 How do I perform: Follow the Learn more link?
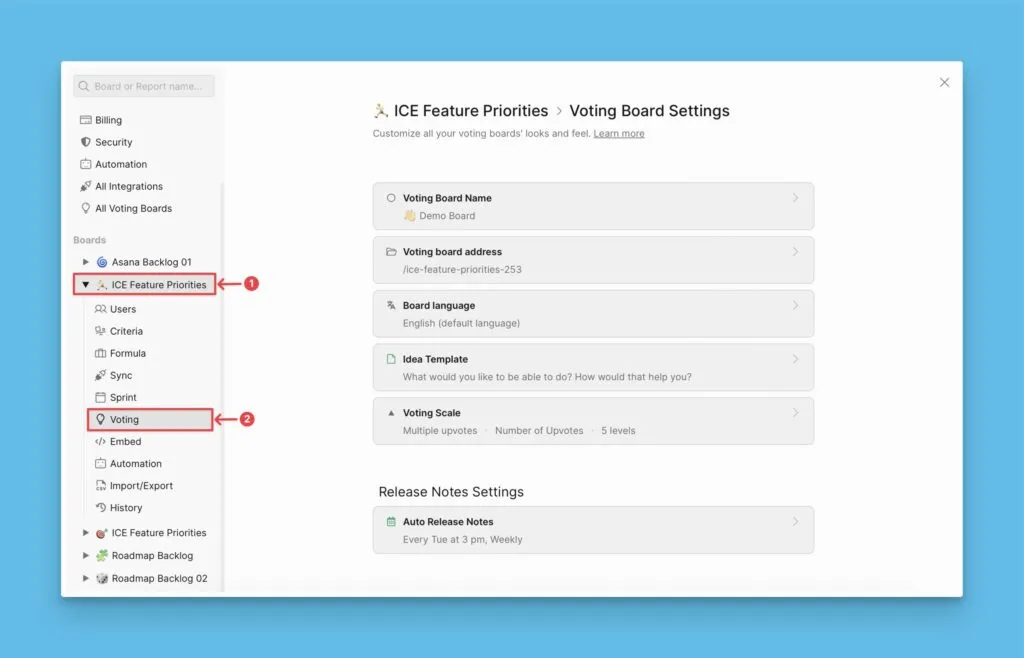coord(619,134)
